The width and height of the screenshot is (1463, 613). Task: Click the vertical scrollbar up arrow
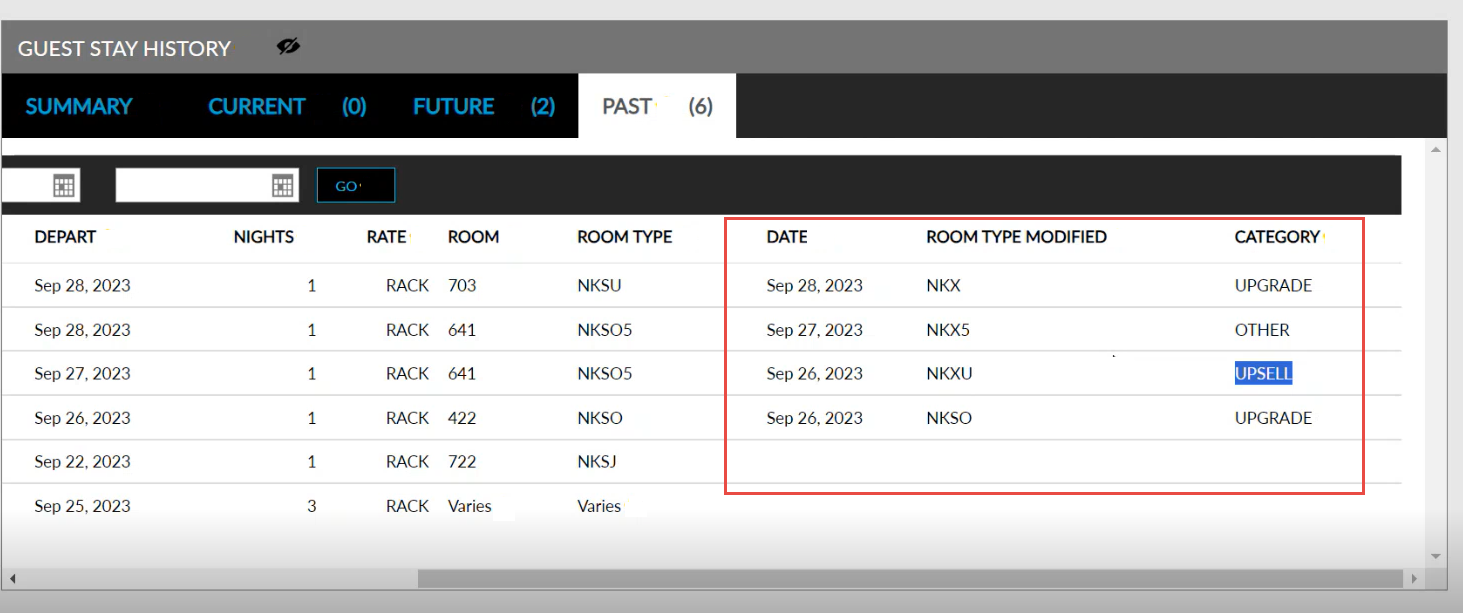click(1436, 149)
